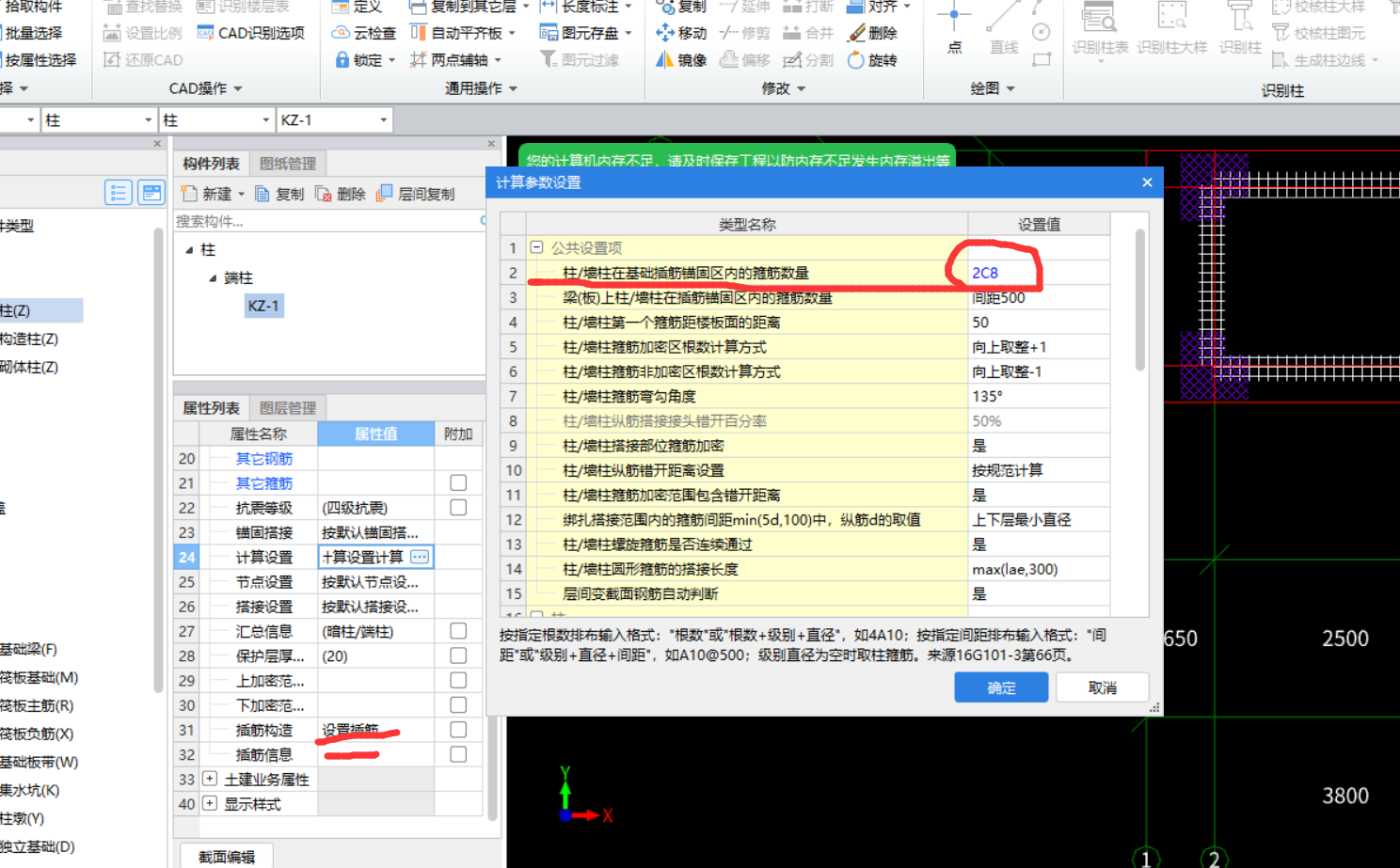Image resolution: width=1400 pixels, height=868 pixels.
Task: Expand the 土建业务属性 row
Action: (x=210, y=779)
